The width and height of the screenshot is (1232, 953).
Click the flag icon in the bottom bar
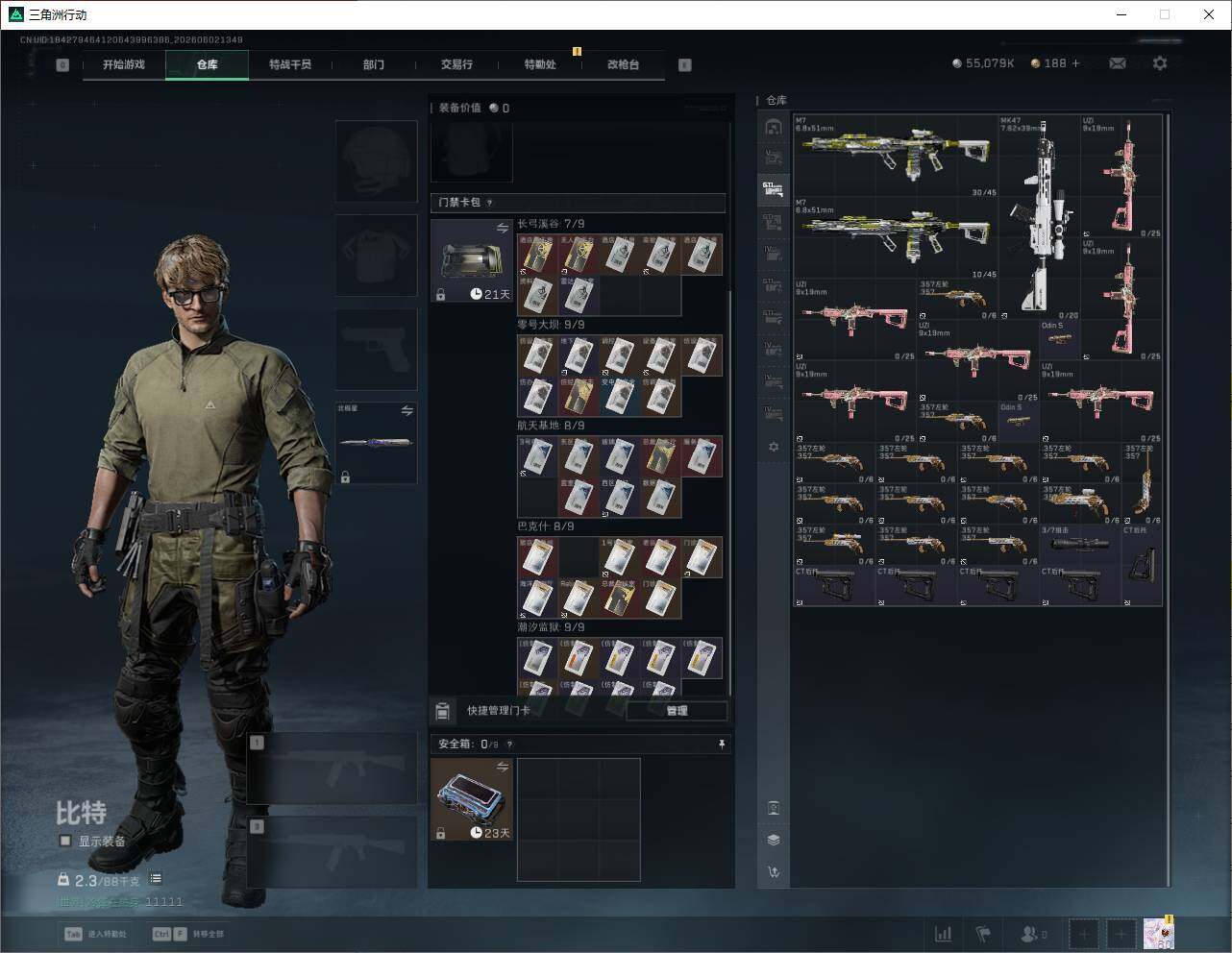click(x=983, y=933)
